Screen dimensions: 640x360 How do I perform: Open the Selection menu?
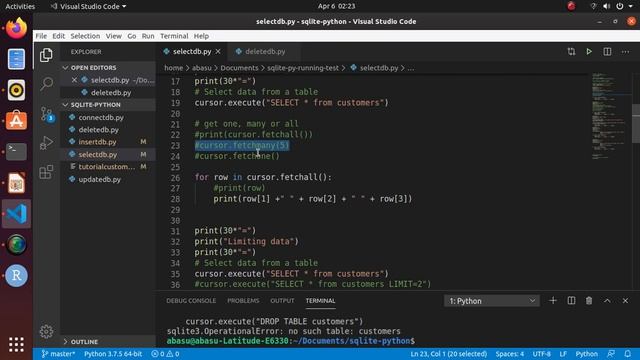coord(85,36)
